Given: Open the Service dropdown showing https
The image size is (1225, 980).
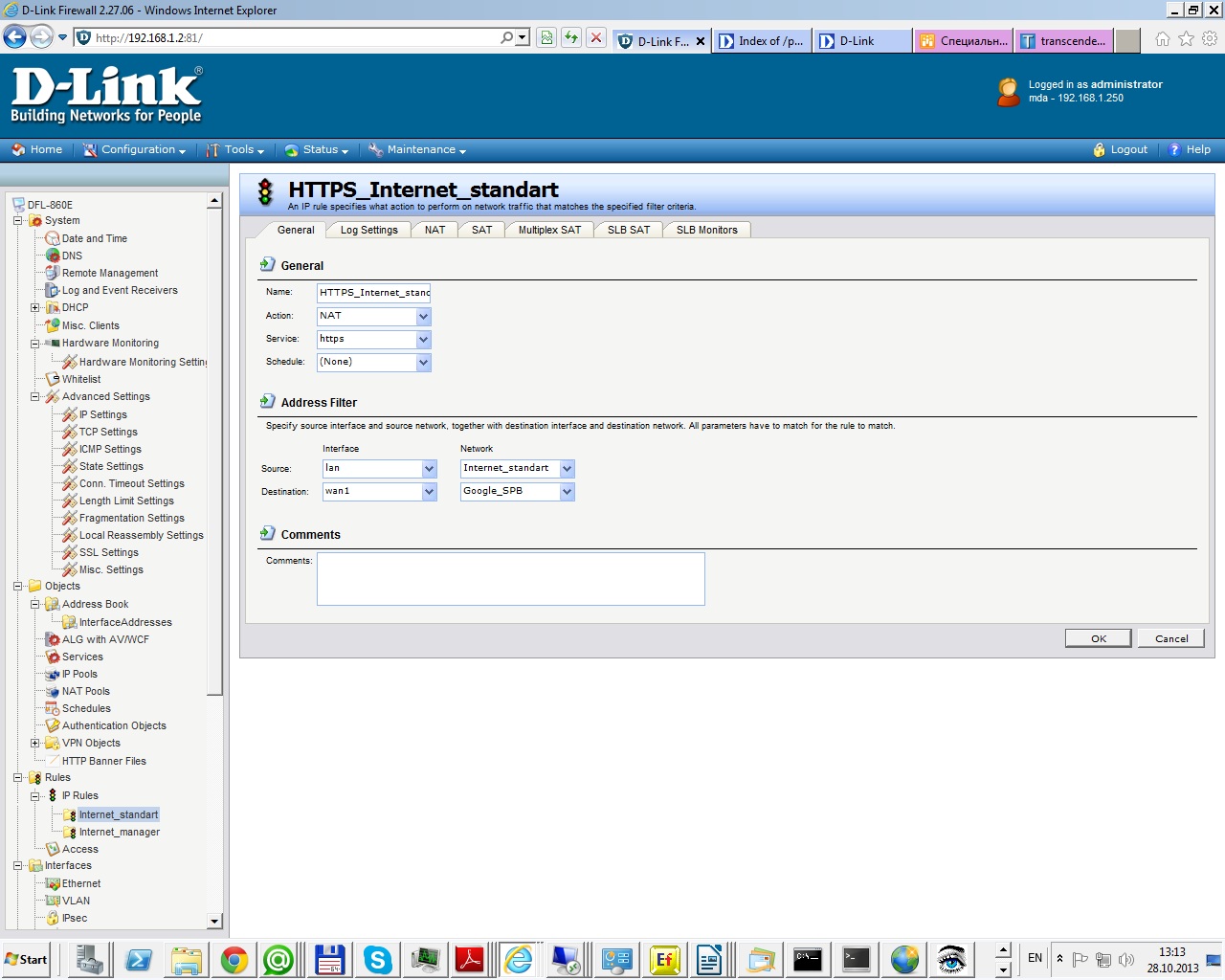Looking at the screenshot, I should point(374,339).
